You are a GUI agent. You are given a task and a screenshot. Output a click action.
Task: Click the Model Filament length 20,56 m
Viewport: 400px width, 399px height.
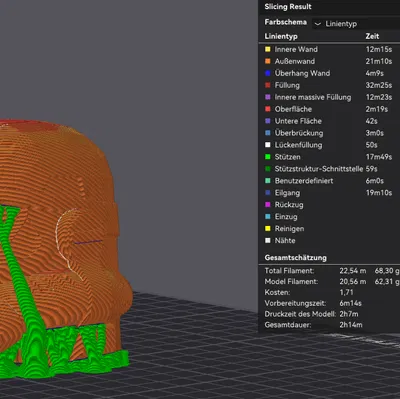click(x=353, y=282)
